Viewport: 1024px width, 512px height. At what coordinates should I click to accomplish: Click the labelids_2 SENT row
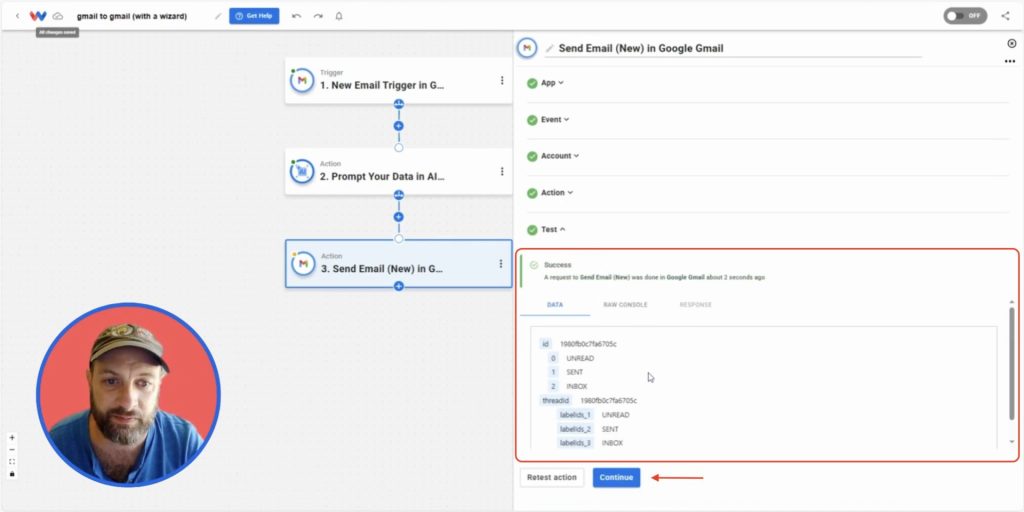(x=589, y=429)
